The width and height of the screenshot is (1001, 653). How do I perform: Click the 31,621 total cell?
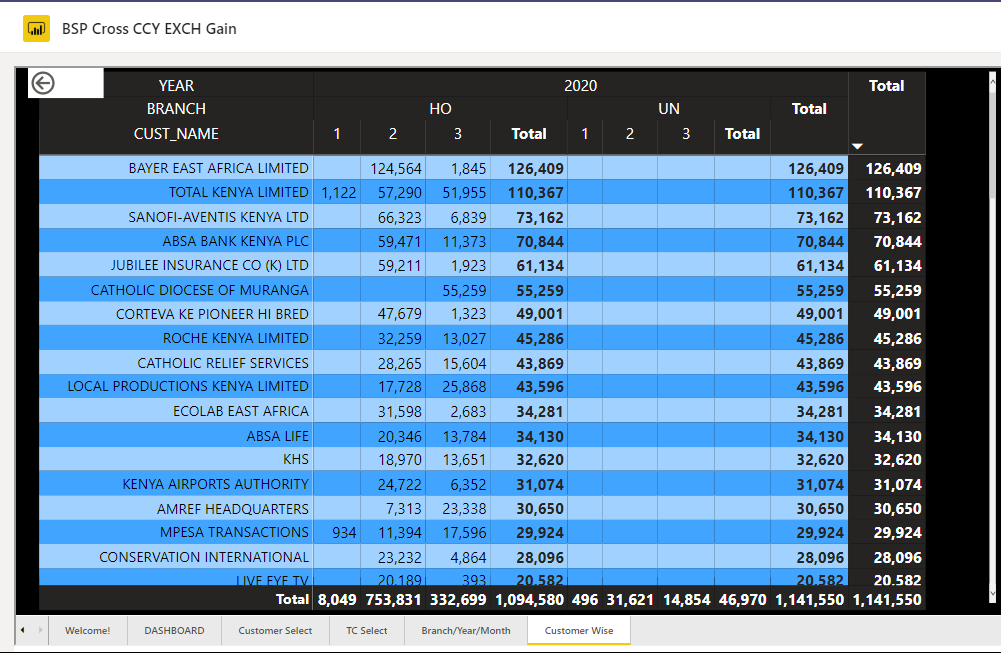[630, 600]
